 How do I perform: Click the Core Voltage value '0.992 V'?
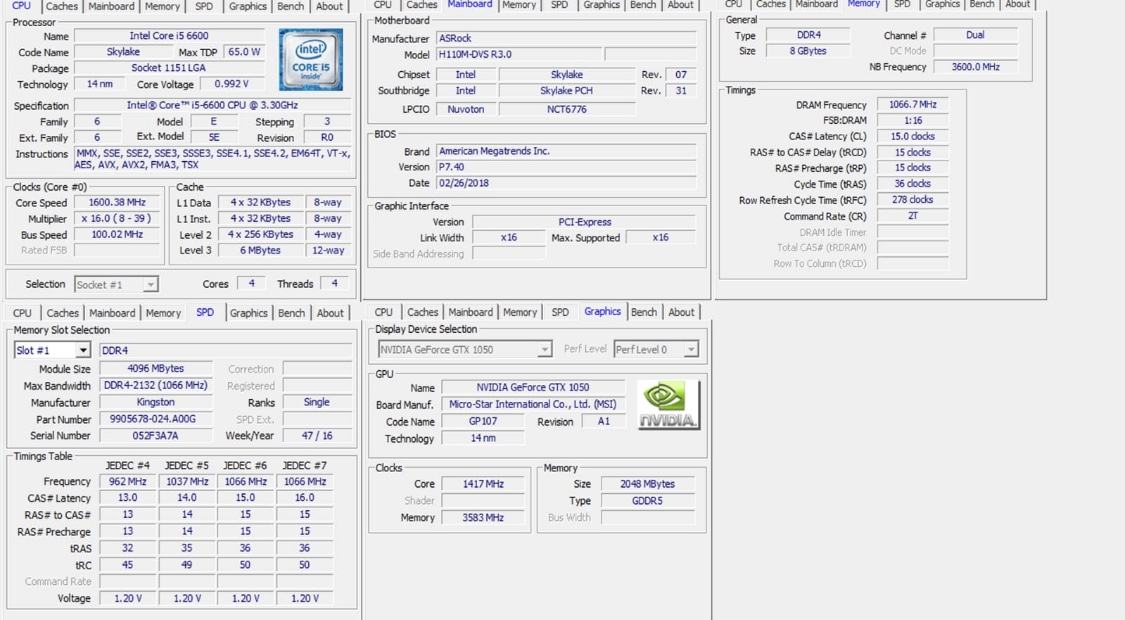[x=232, y=84]
